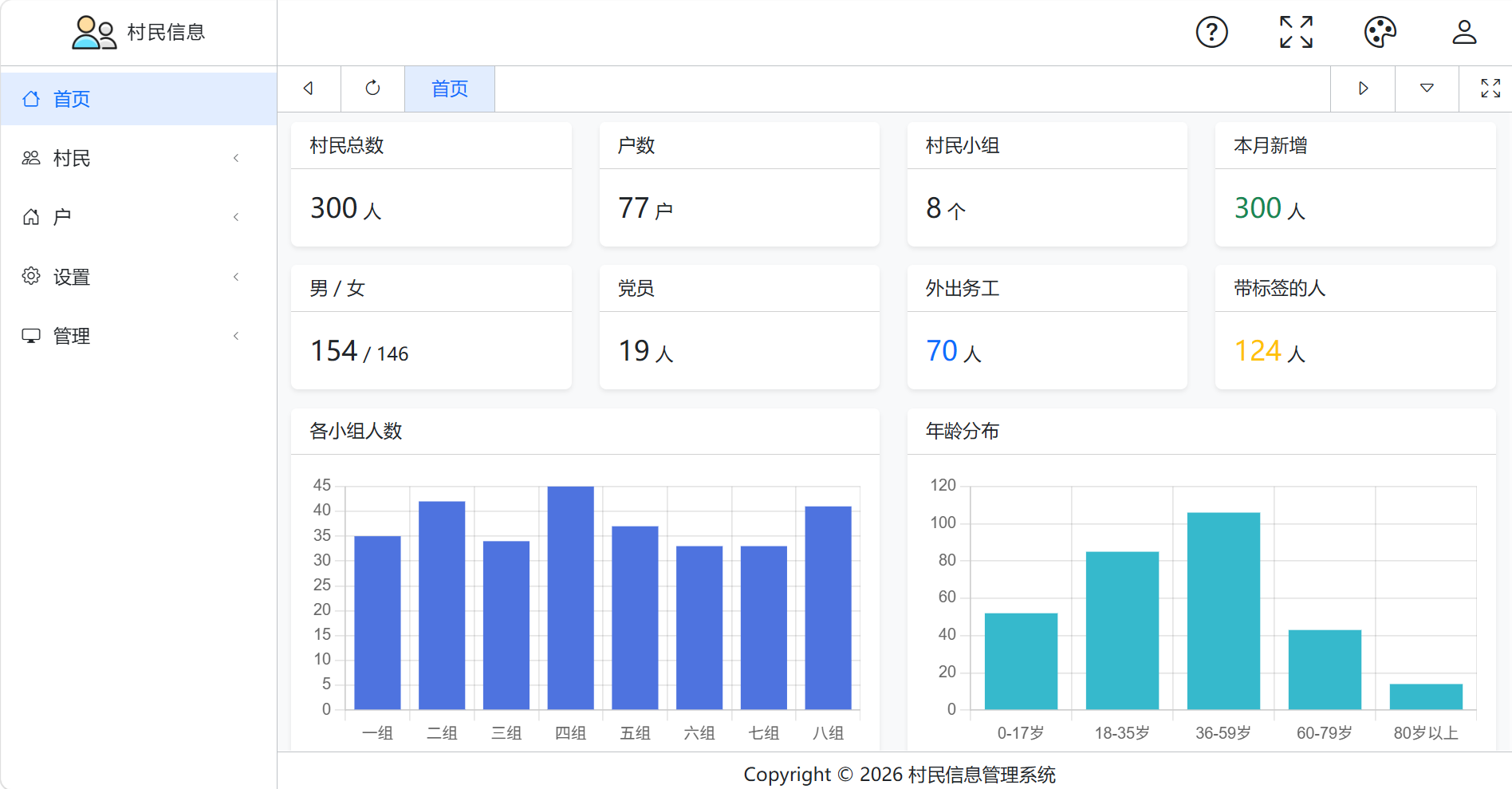
Task: Select 首页 in the sidebar menu
Action: (139, 99)
